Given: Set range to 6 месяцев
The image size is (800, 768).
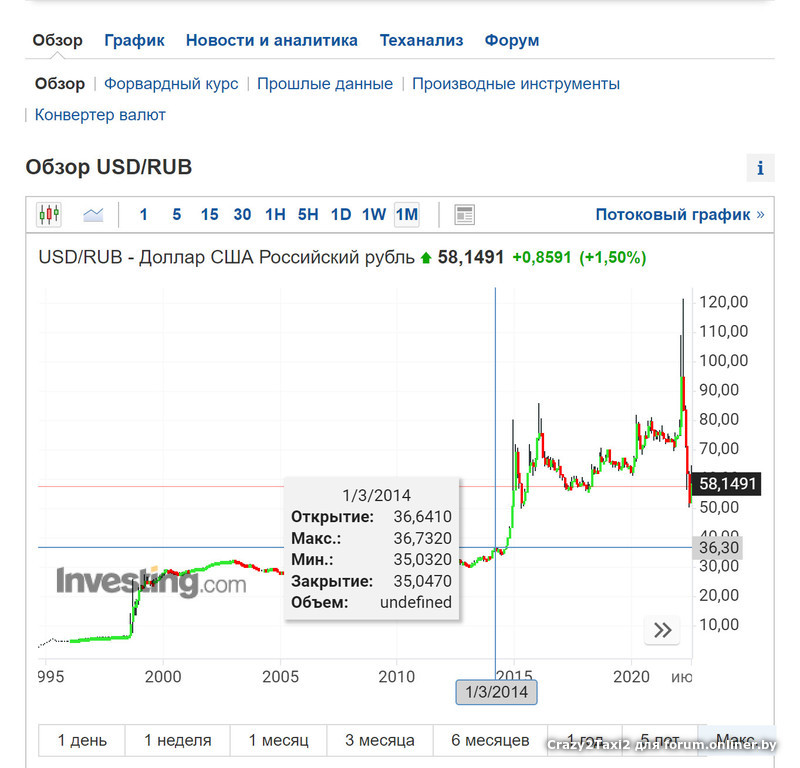Looking at the screenshot, I should tap(490, 740).
